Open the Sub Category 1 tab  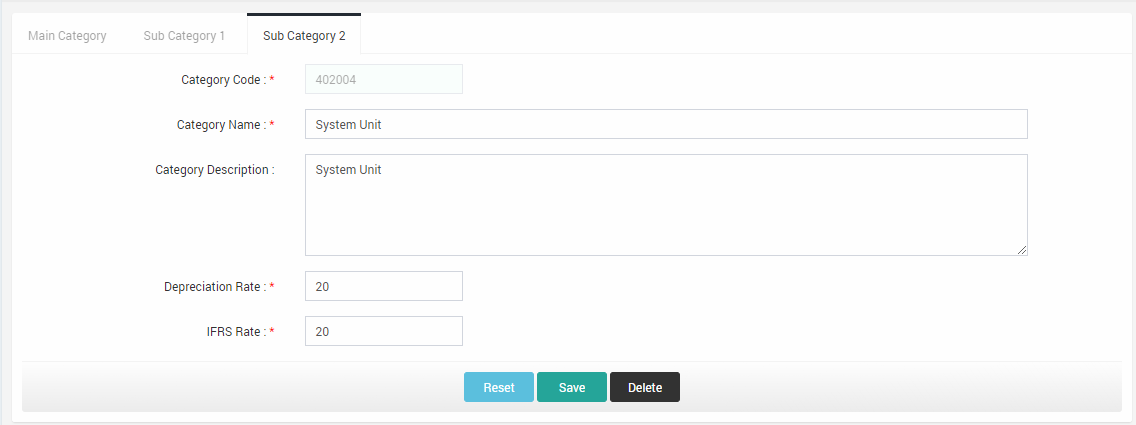tap(184, 36)
